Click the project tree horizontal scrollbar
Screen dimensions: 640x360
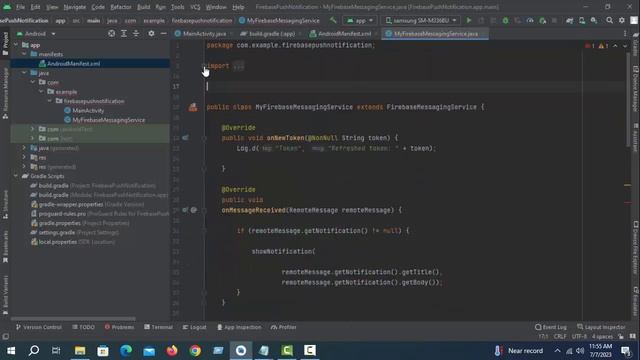73,318
